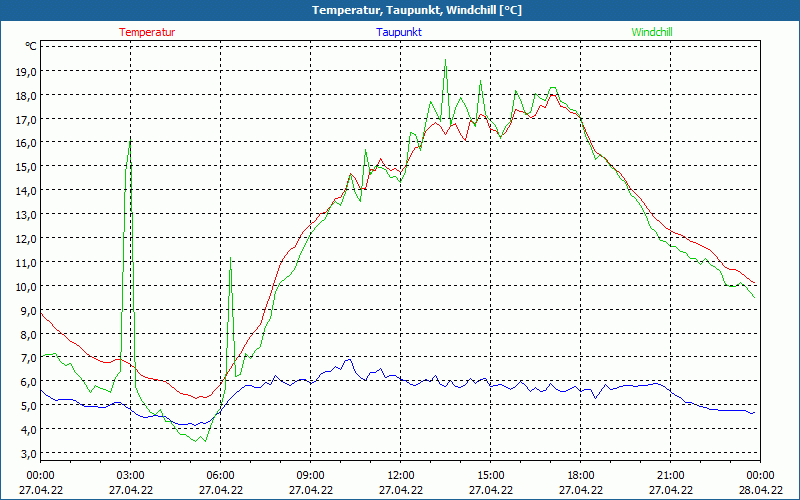
Task: Click the '21:00' time label
Action: coord(670,476)
